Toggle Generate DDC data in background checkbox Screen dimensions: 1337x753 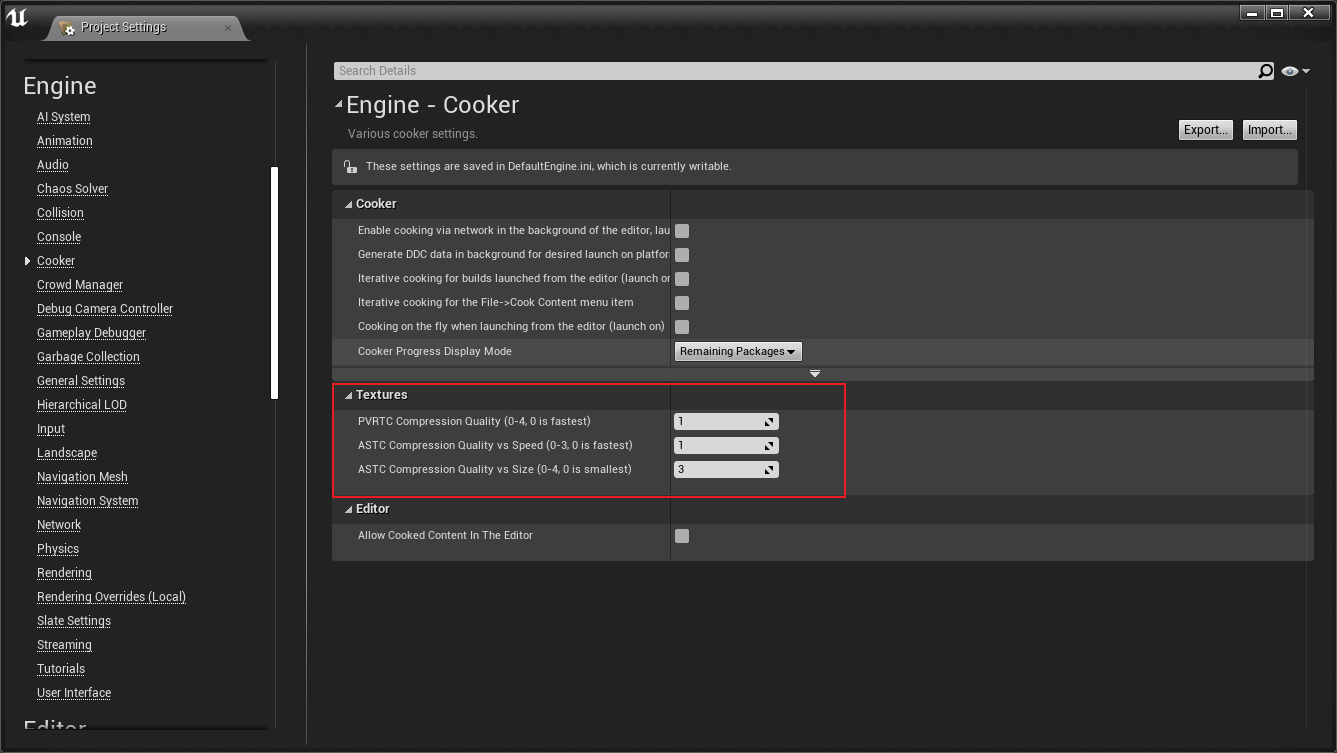pyautogui.click(x=682, y=255)
